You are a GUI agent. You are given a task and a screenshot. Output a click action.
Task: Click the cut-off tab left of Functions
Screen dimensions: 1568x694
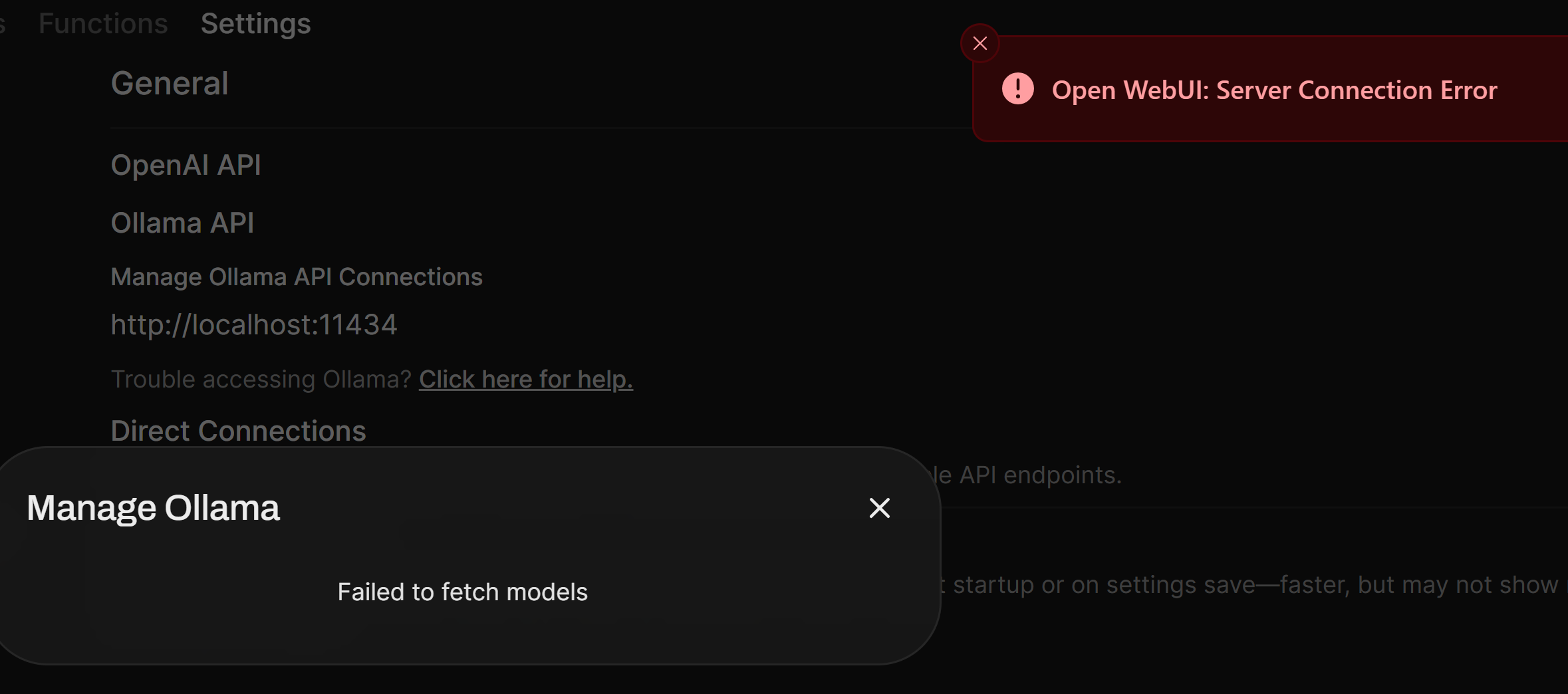[x=3, y=24]
